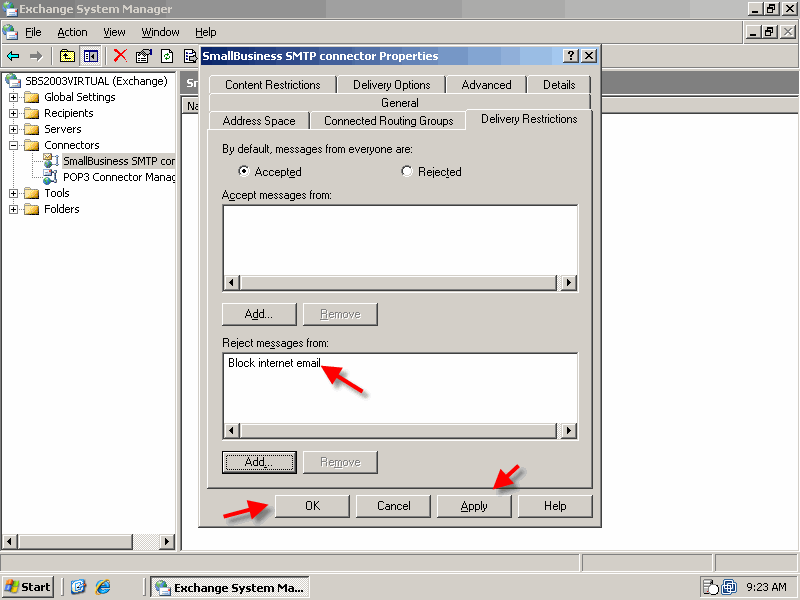Click the Outlook Express quick launch icon

78,587
